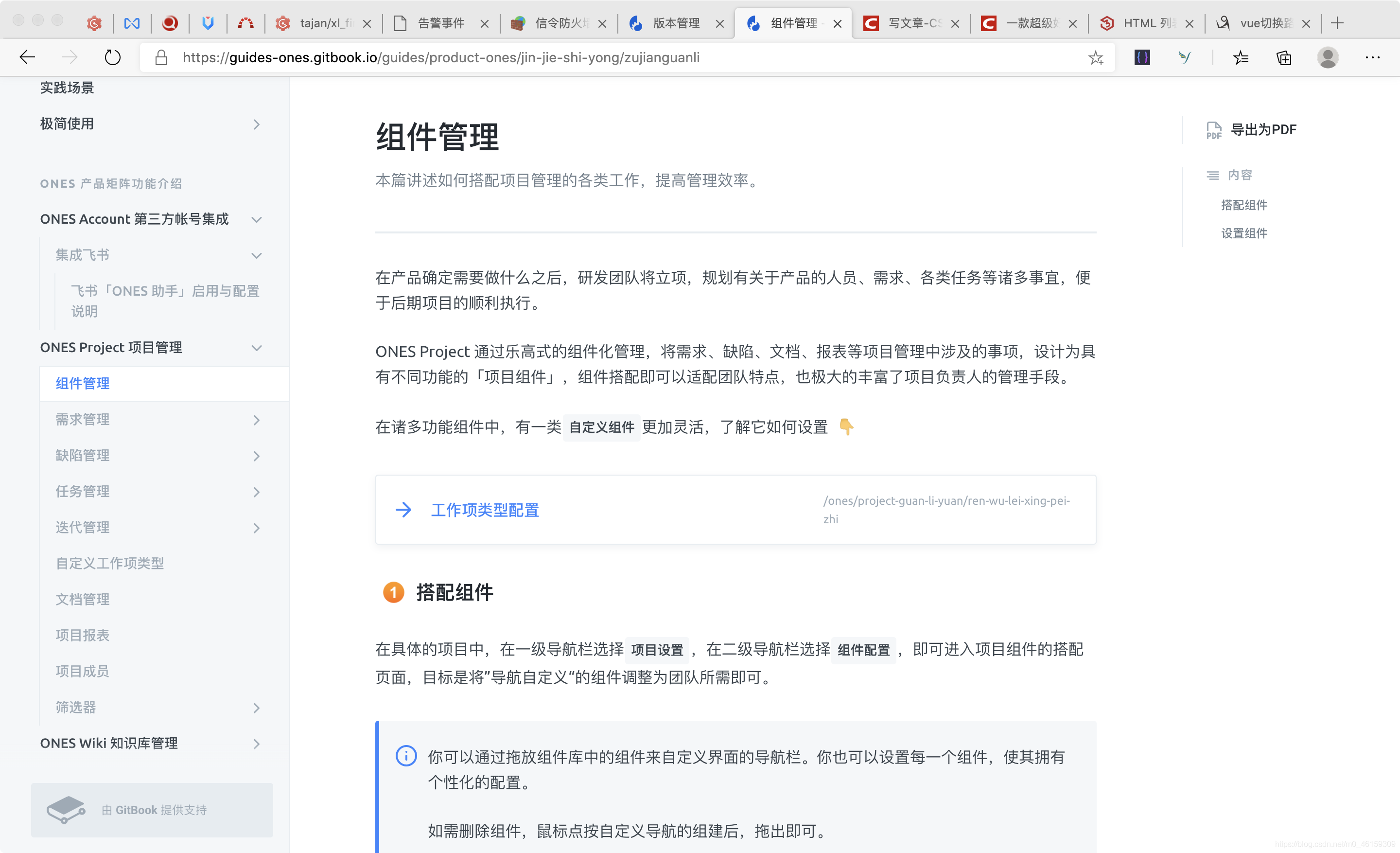Image resolution: width=1400 pixels, height=853 pixels.
Task: Click the 搭配组件 section heading
Action: 454,593
